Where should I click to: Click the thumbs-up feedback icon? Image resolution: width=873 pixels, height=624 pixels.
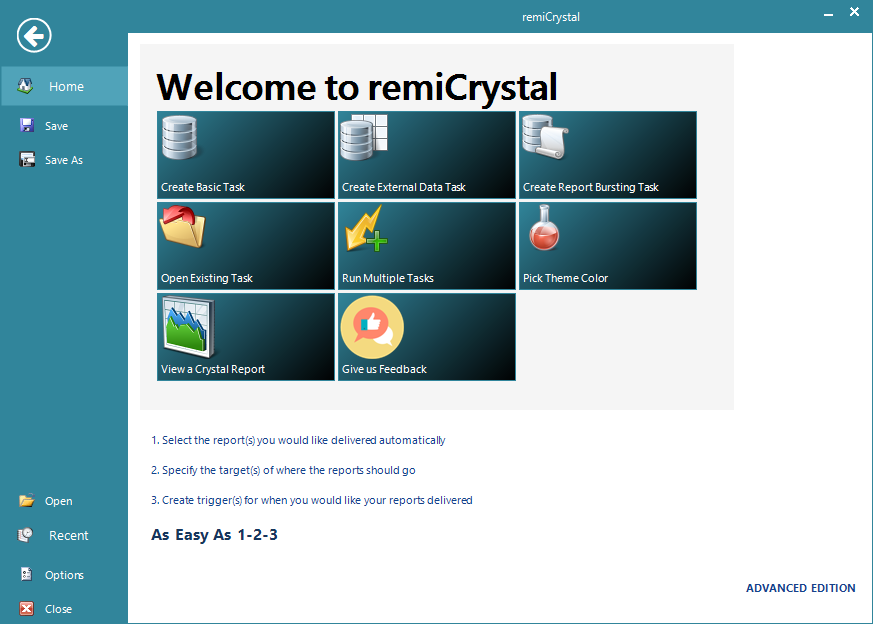tap(372, 327)
